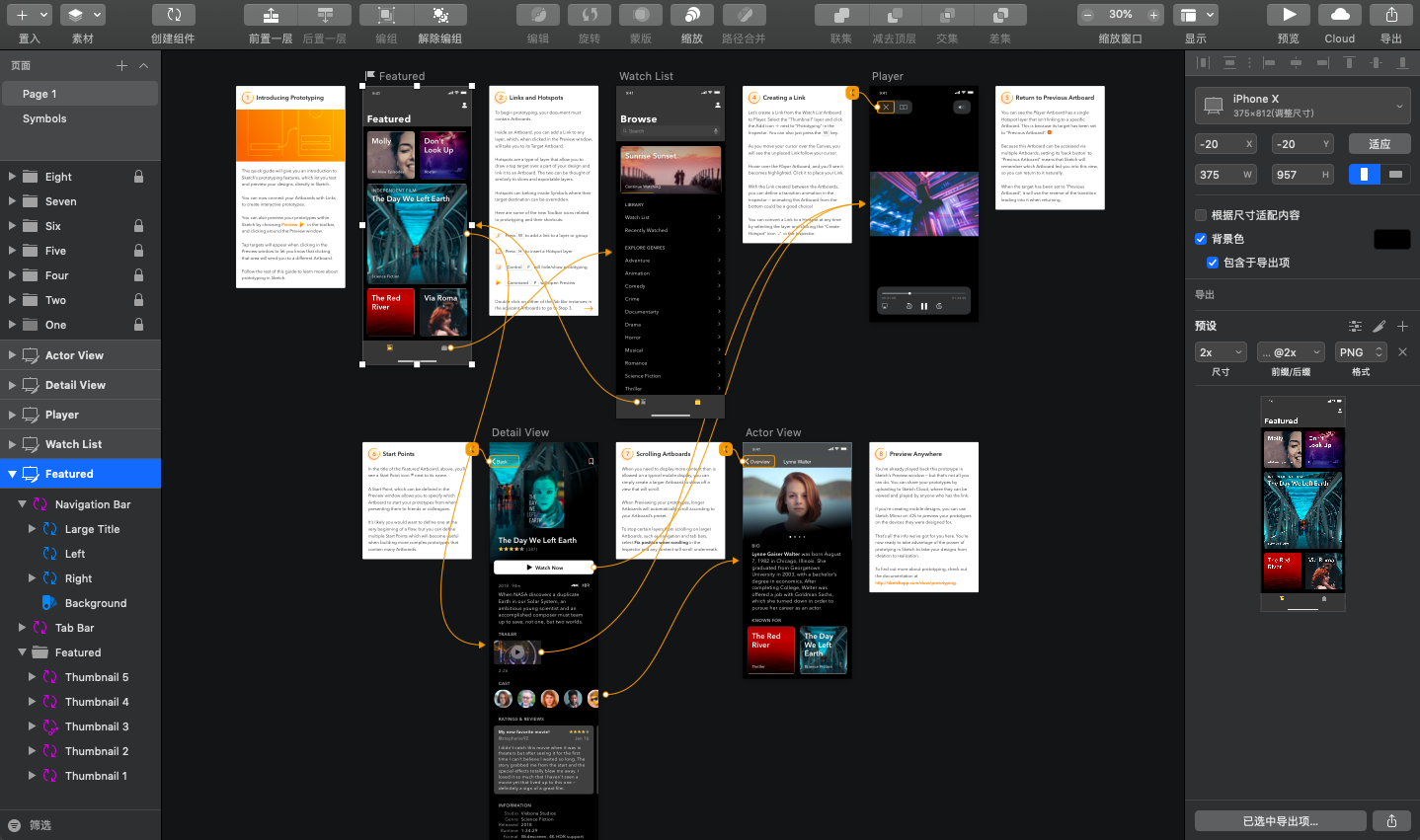The image size is (1420, 840).
Task: Toggle the 包含于导出项 checkbox
Action: (x=1213, y=263)
